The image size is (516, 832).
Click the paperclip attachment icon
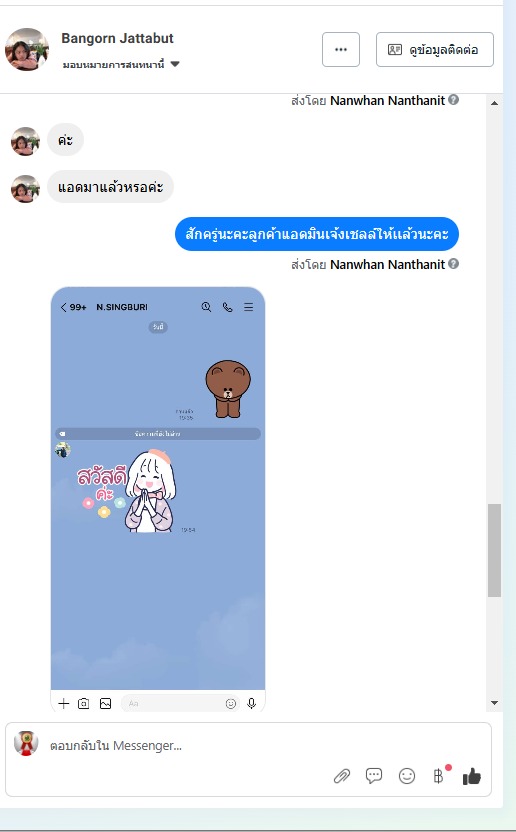(x=342, y=776)
